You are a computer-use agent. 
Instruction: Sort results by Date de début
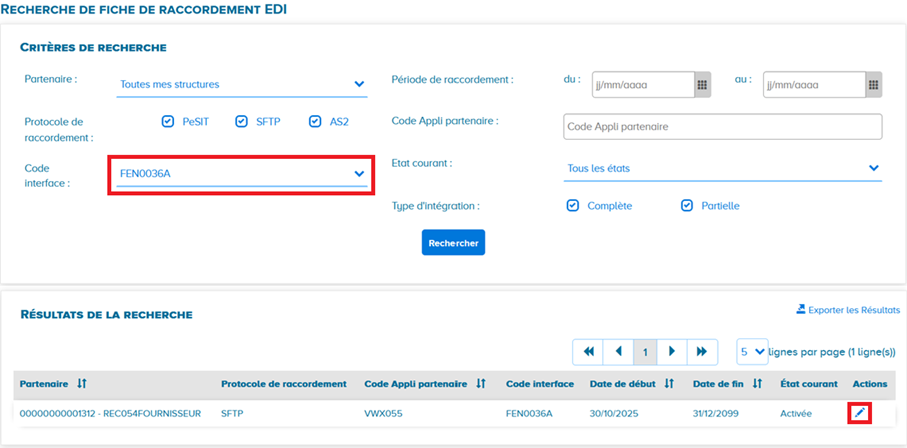click(669, 384)
